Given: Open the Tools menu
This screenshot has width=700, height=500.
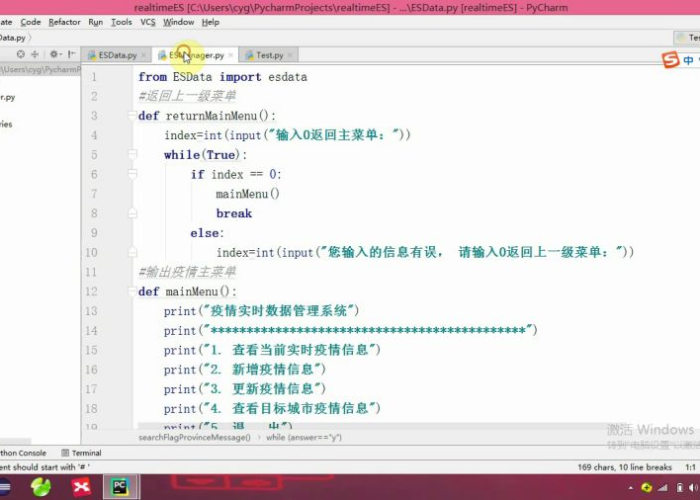Looking at the screenshot, I should [x=121, y=22].
